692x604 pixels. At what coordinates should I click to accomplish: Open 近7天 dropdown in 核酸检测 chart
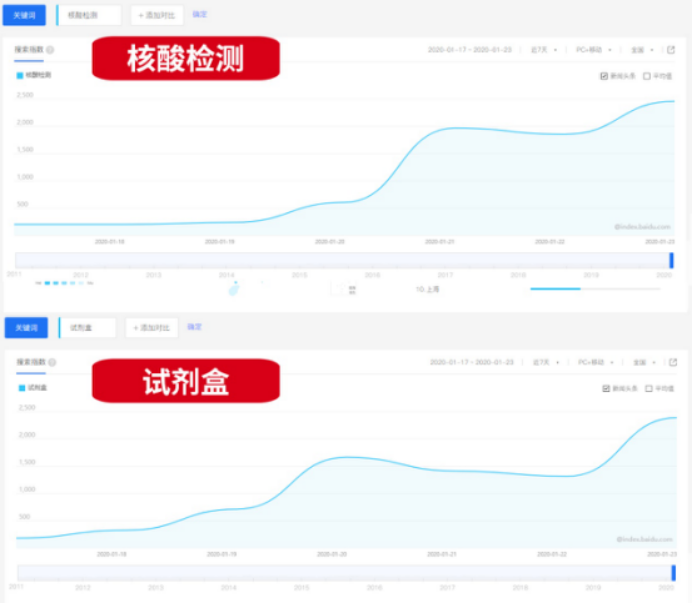(x=543, y=50)
